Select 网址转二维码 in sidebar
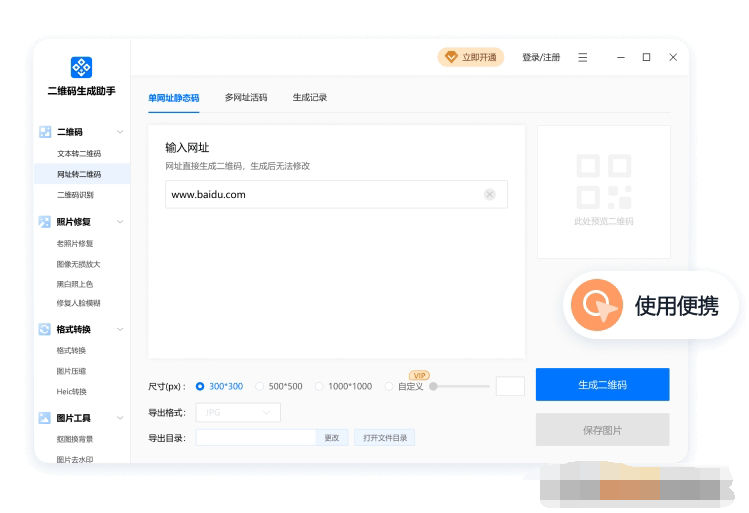This screenshot has height=513, width=749. click(x=82, y=174)
